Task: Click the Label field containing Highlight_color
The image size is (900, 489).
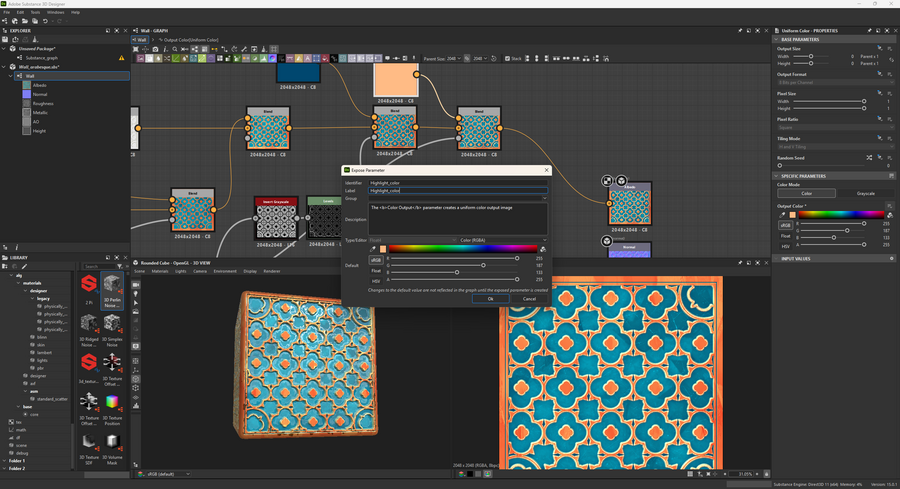Action: coord(458,190)
